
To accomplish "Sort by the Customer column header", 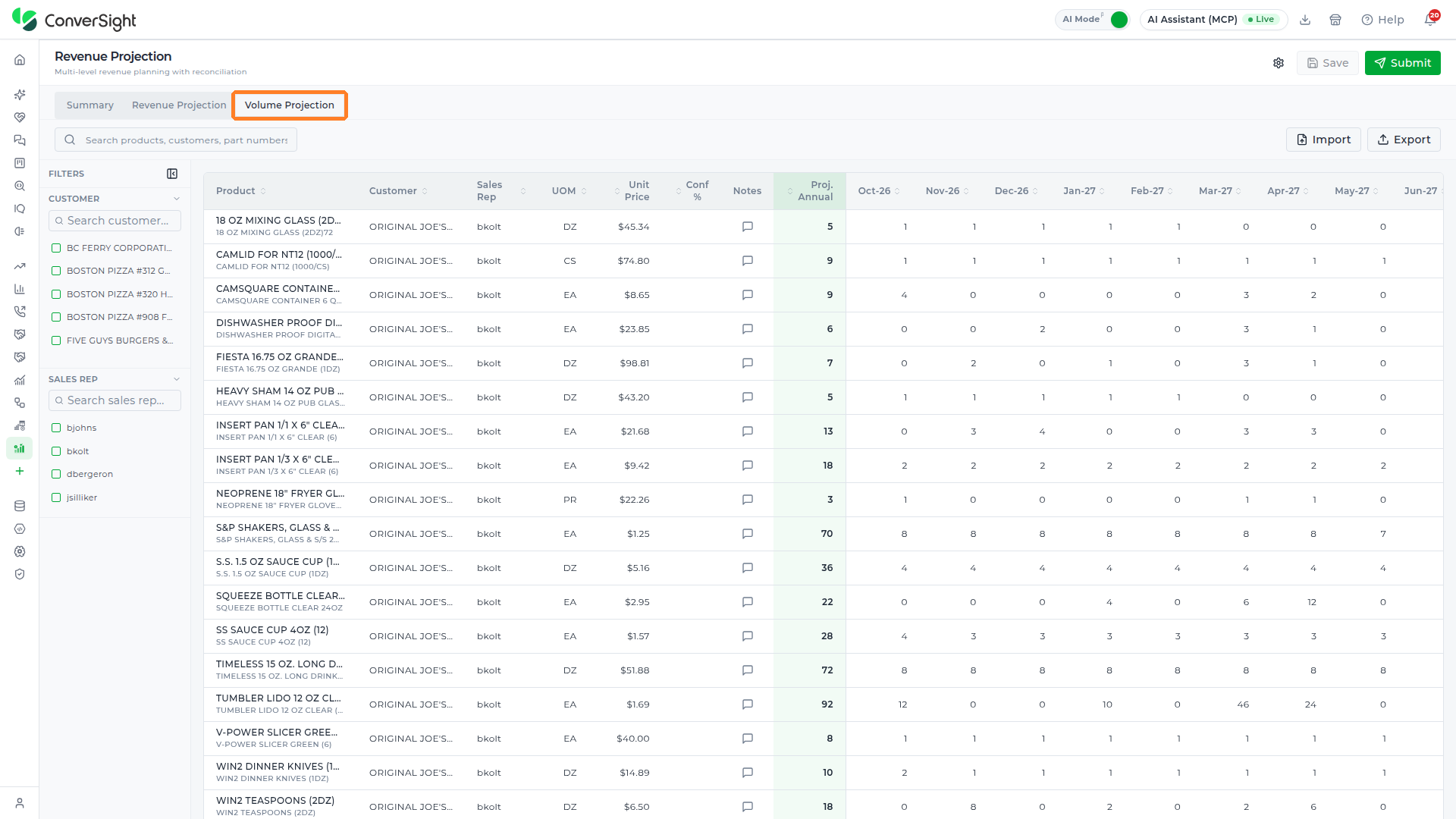I will coord(399,191).
